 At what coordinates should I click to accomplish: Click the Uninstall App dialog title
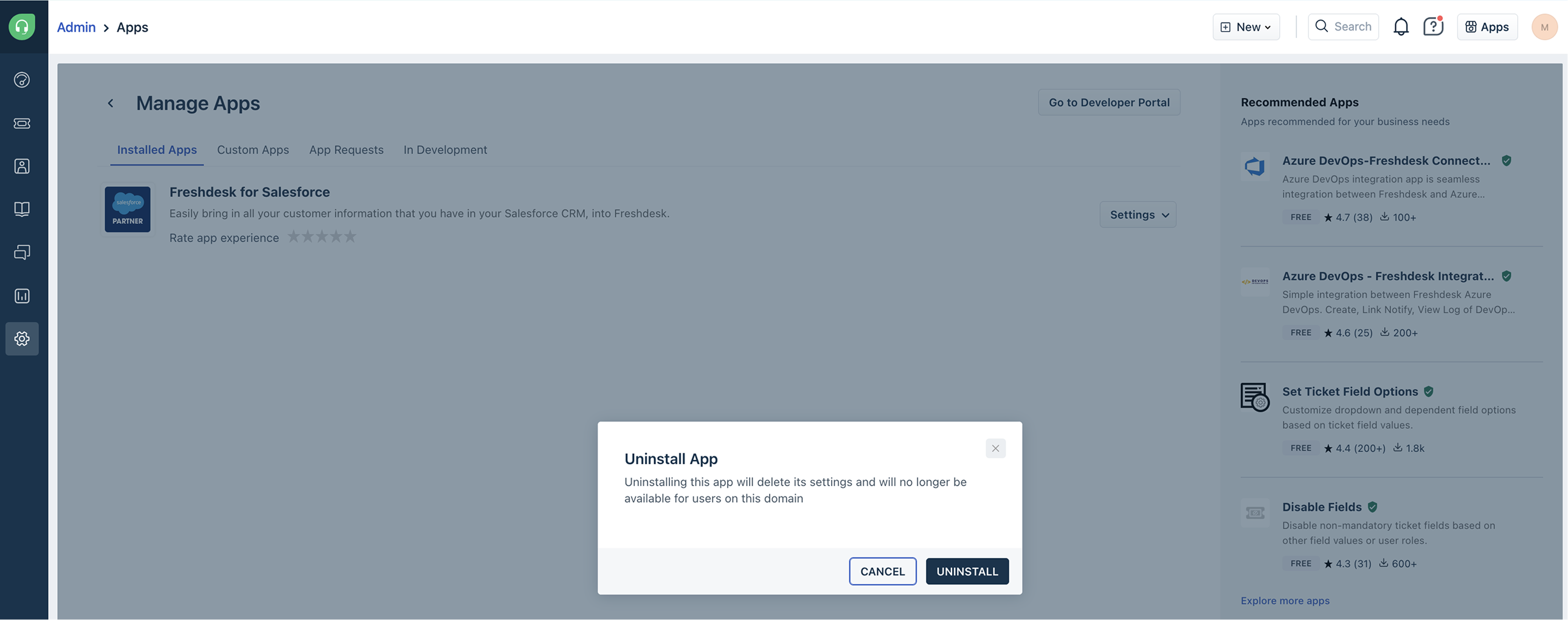coord(671,459)
